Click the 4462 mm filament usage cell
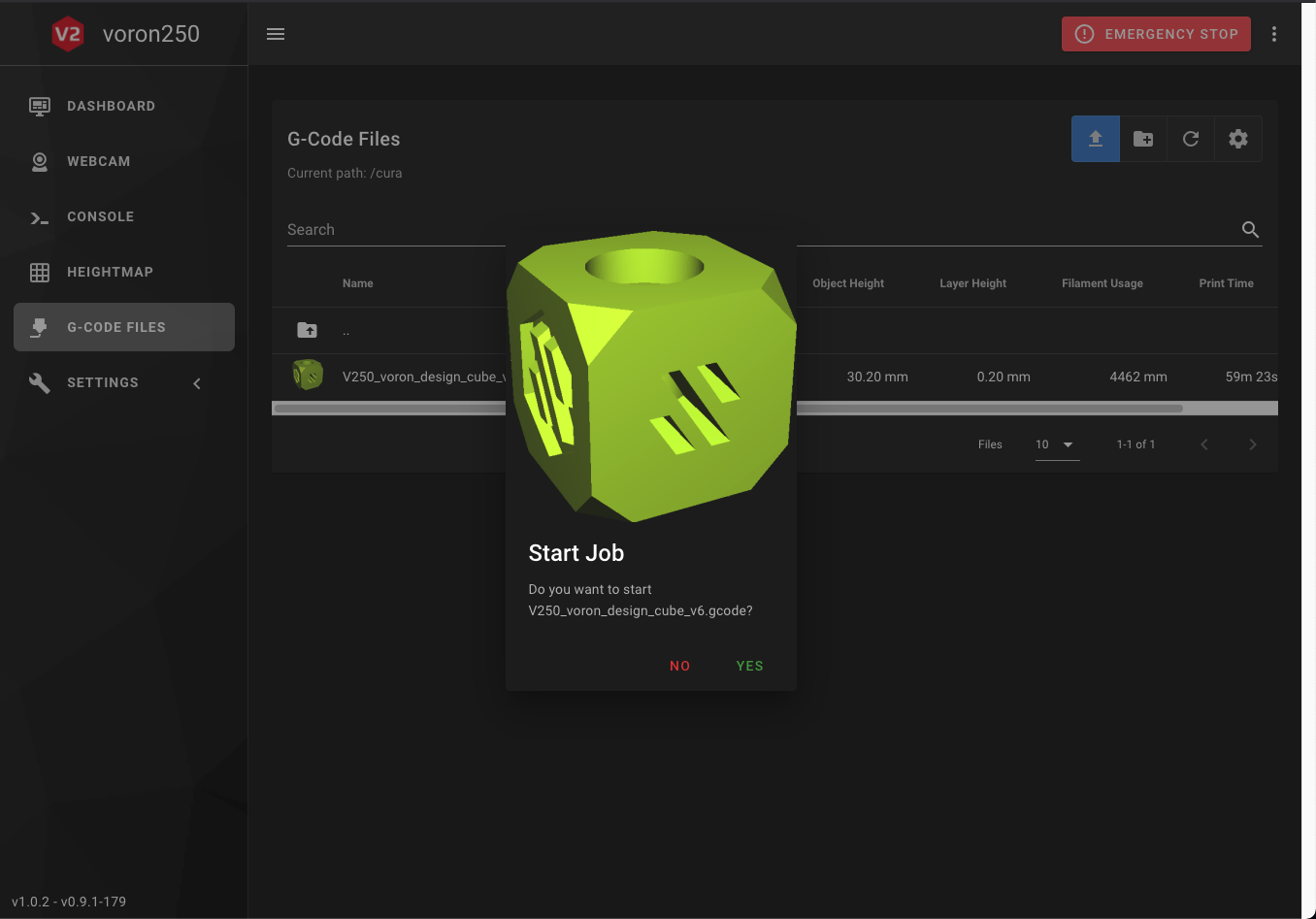 (1138, 377)
